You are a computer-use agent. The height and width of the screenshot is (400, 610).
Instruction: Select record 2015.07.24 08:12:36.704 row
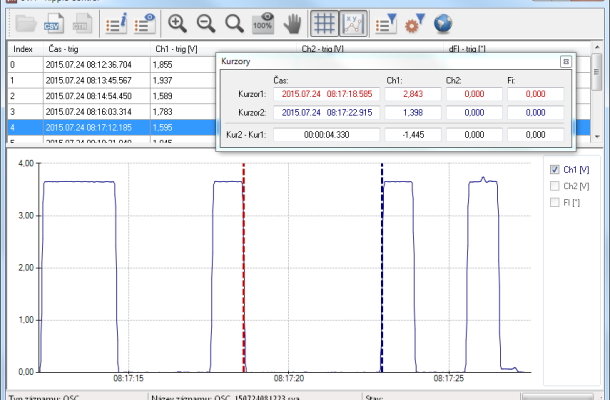tap(88, 64)
